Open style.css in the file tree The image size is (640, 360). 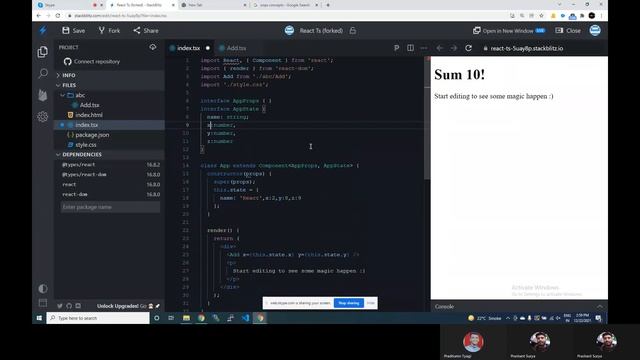pos(86,145)
